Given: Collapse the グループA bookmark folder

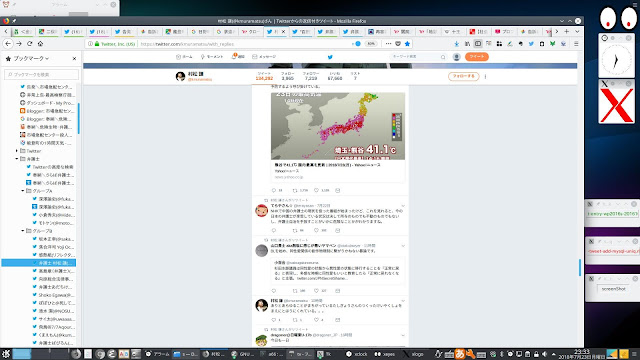Looking at the screenshot, I should tap(23, 191).
